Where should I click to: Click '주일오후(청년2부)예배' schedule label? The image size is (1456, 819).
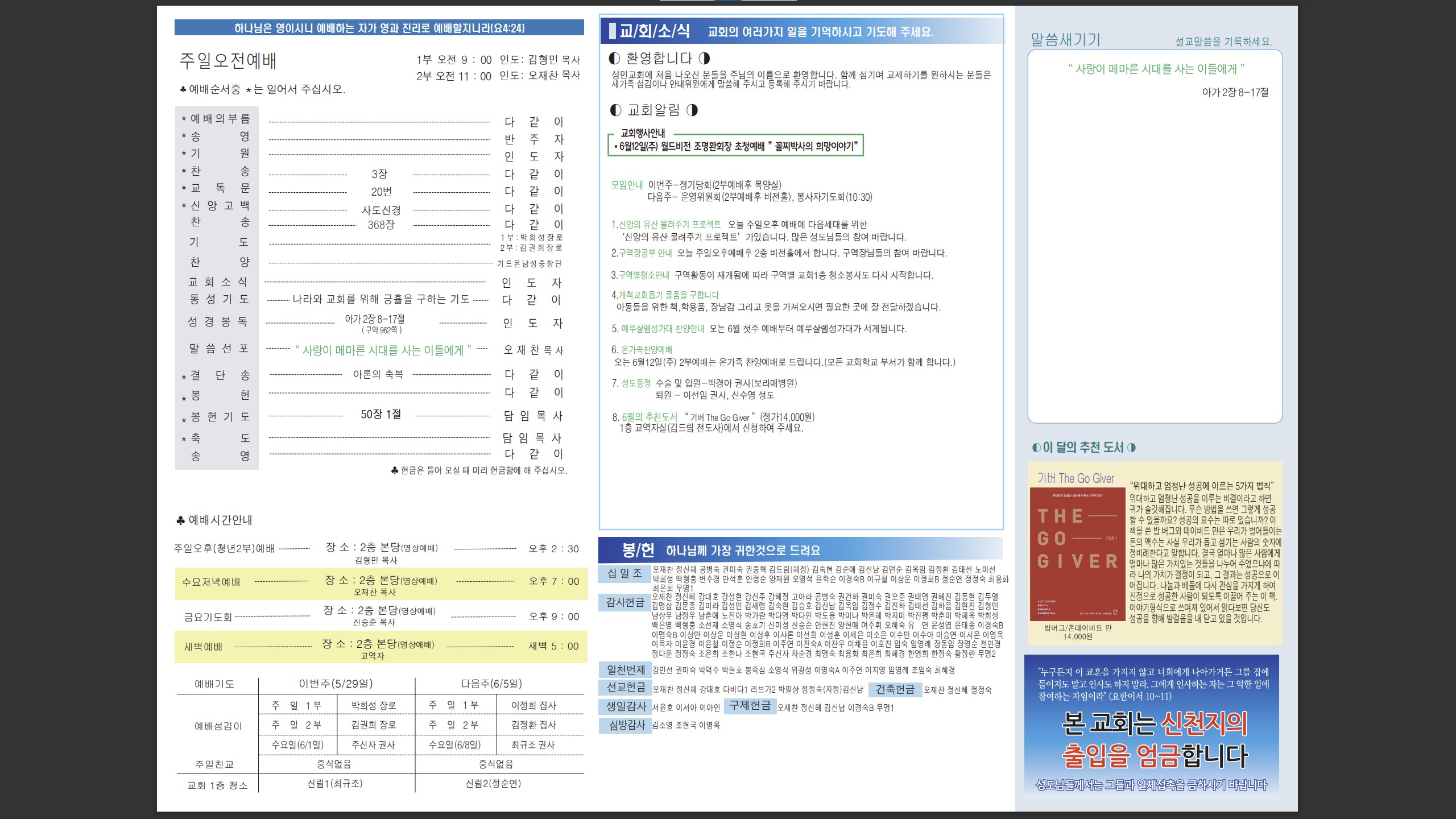pyautogui.click(x=224, y=548)
